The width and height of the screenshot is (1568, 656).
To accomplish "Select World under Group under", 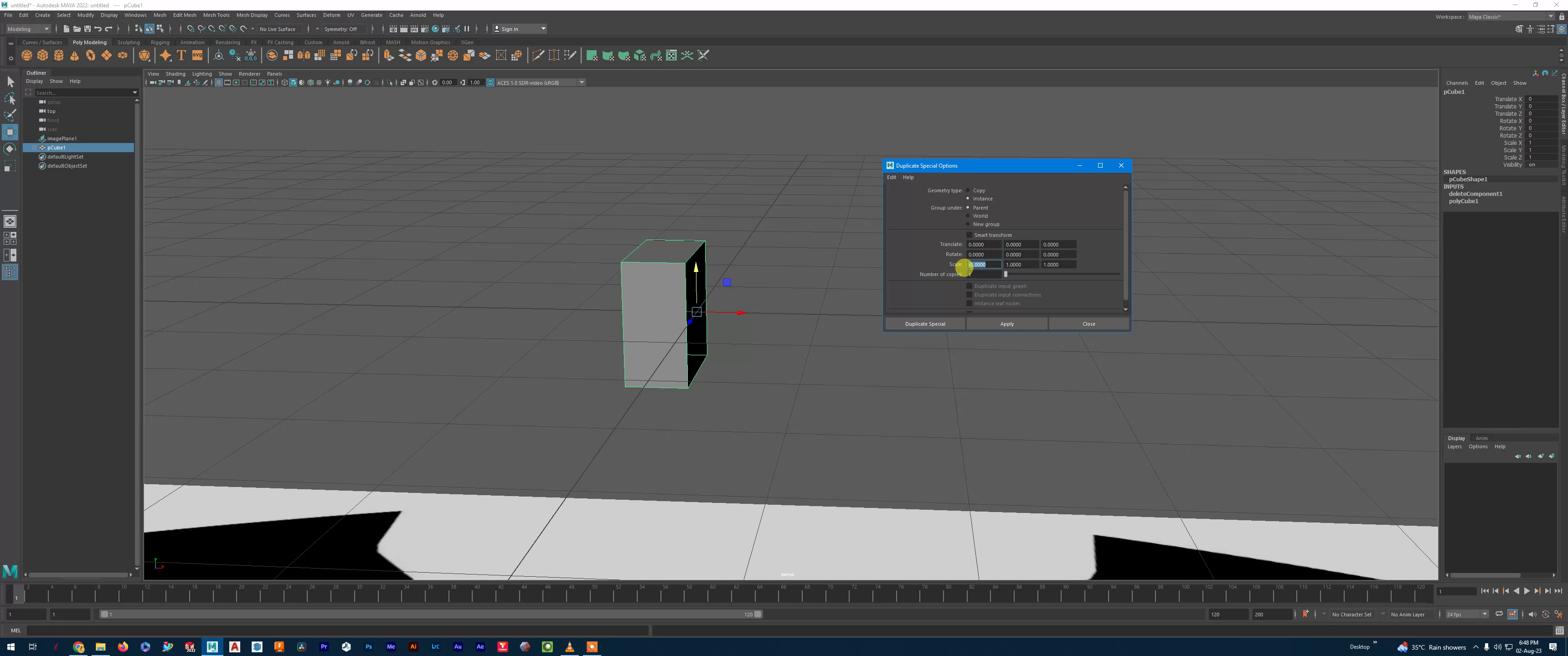I will 968,215.
